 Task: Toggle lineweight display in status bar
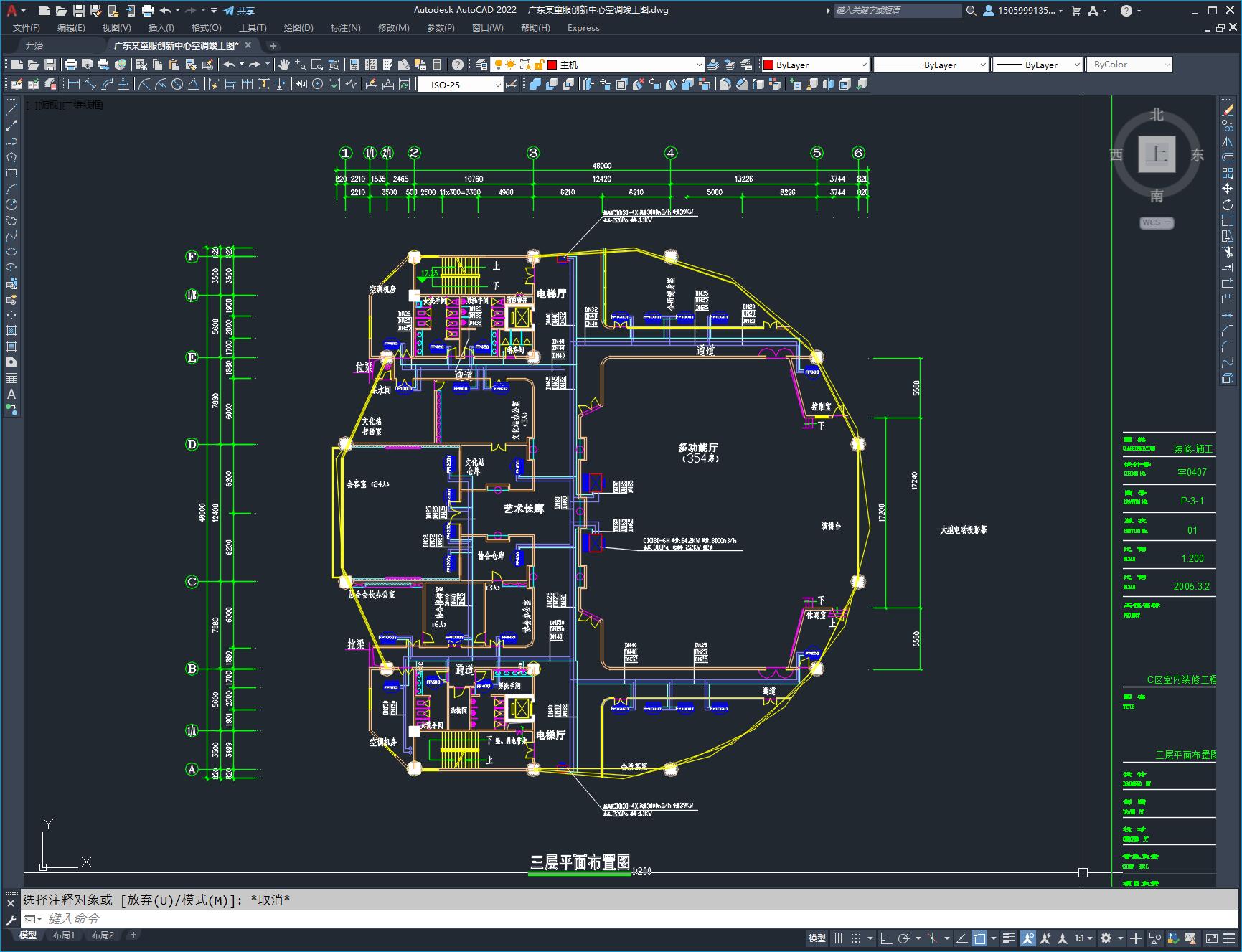pyautogui.click(x=1009, y=938)
